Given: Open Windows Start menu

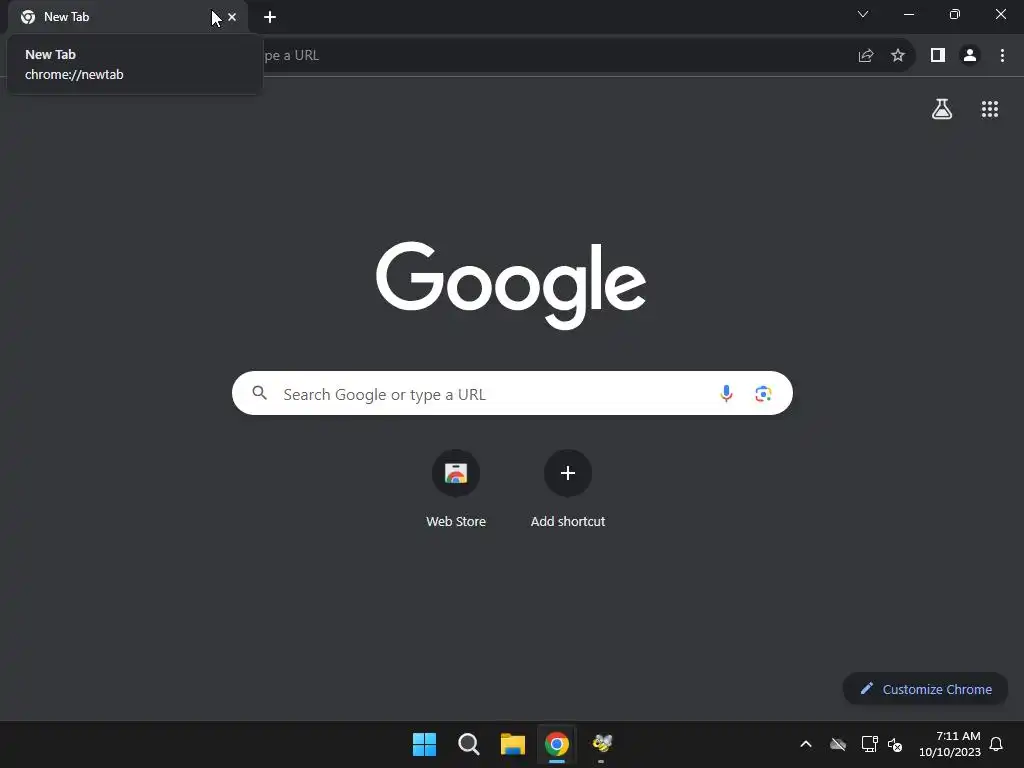Looking at the screenshot, I should click(x=424, y=744).
